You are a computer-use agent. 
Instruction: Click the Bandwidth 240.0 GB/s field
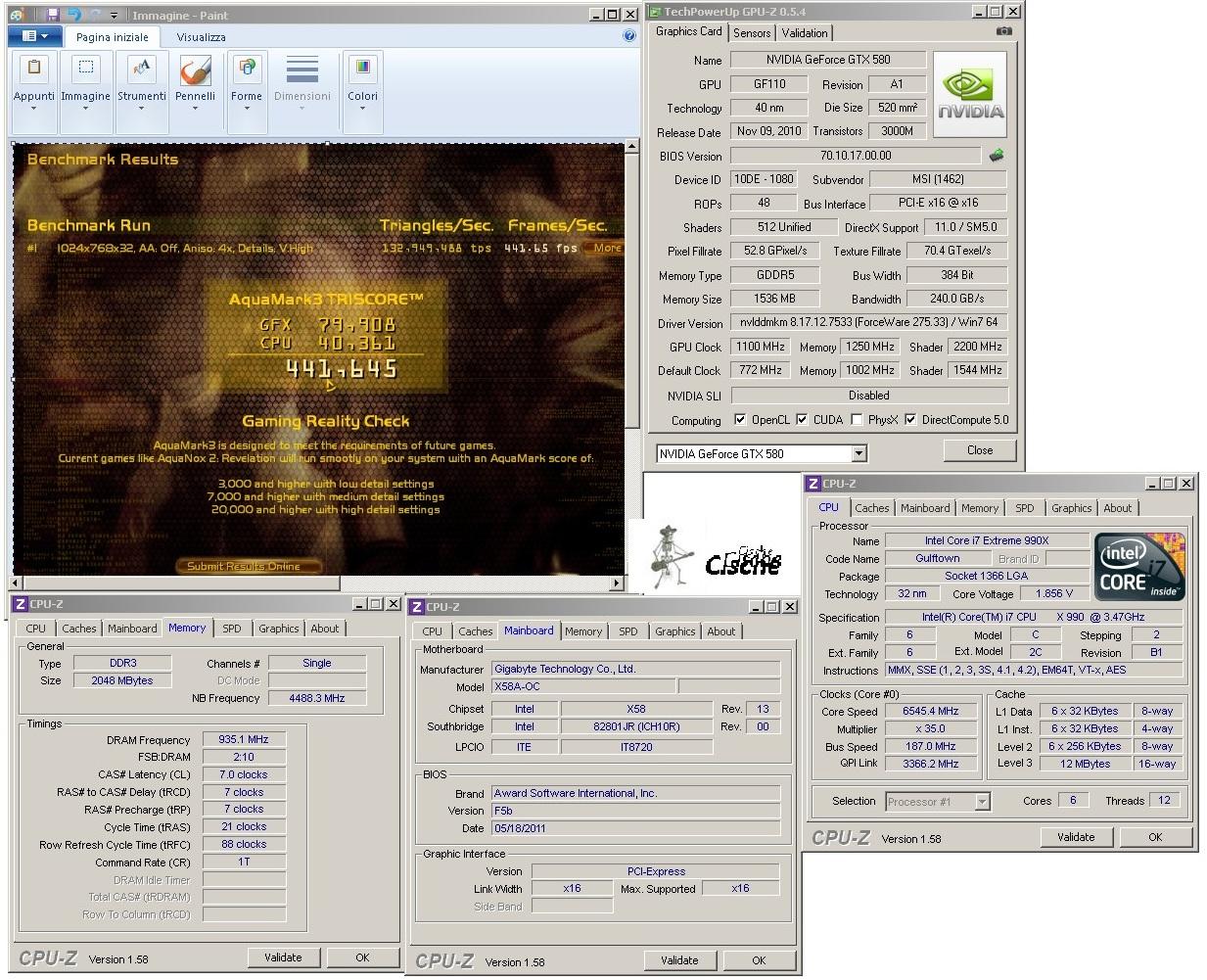pos(956,299)
